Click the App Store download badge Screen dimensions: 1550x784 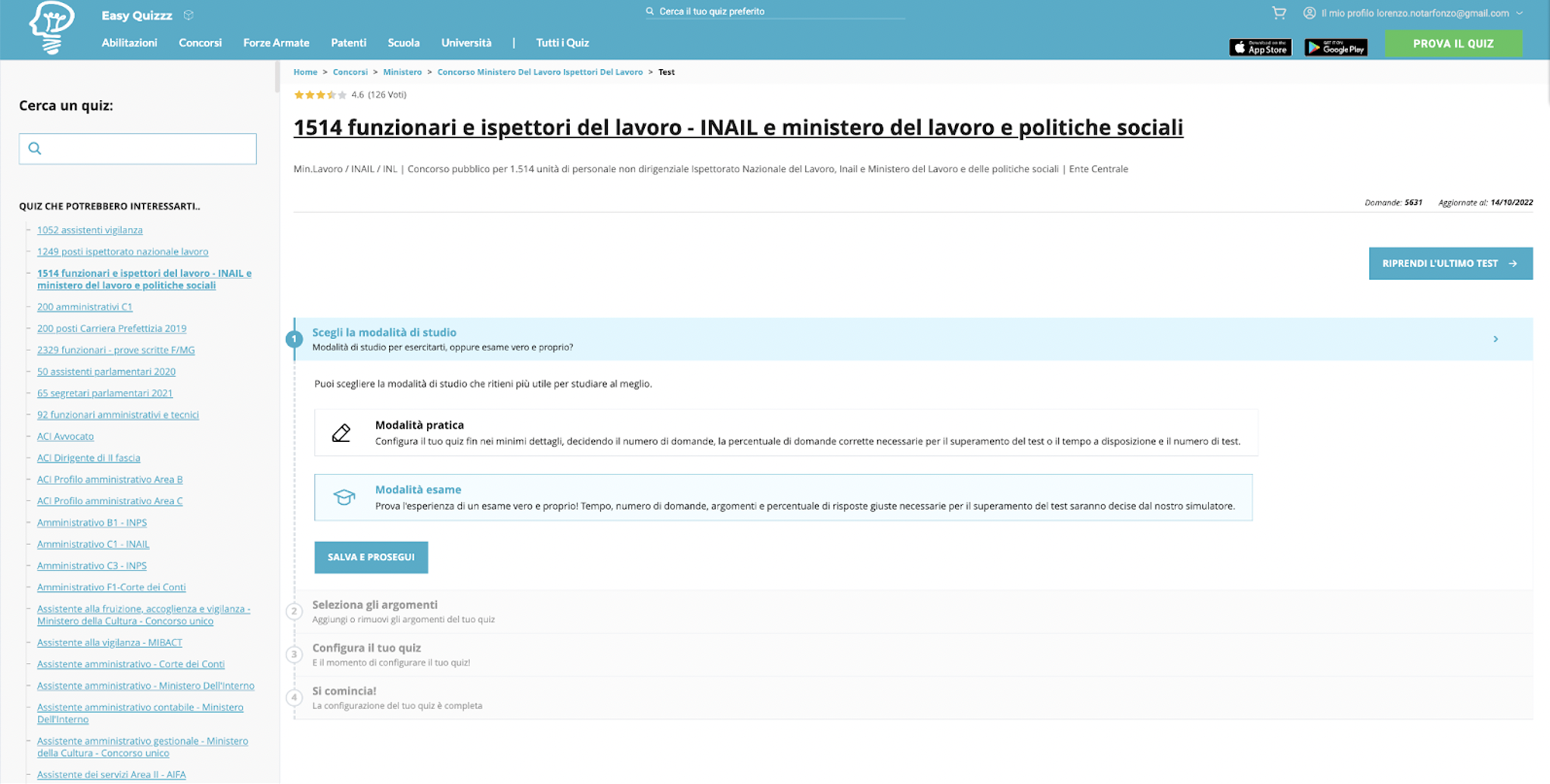pos(1260,48)
